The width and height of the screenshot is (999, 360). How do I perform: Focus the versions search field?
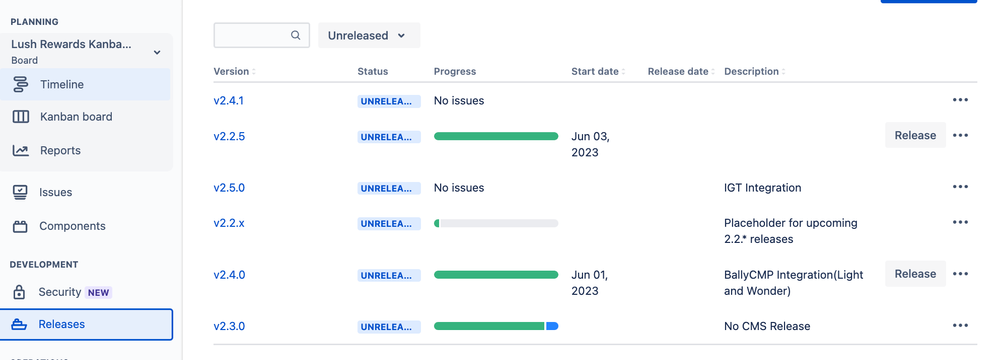pos(261,36)
